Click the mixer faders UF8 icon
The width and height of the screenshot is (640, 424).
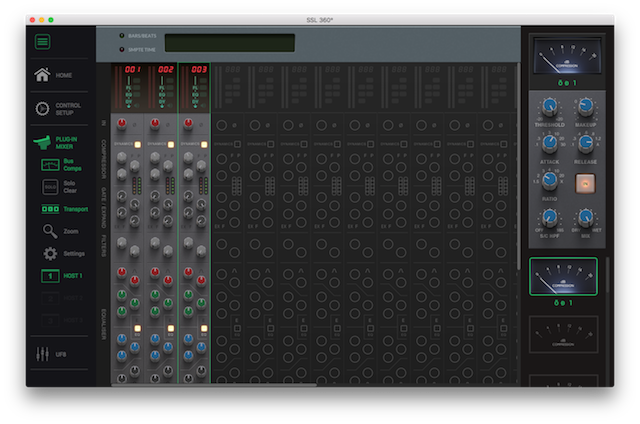coord(42,354)
